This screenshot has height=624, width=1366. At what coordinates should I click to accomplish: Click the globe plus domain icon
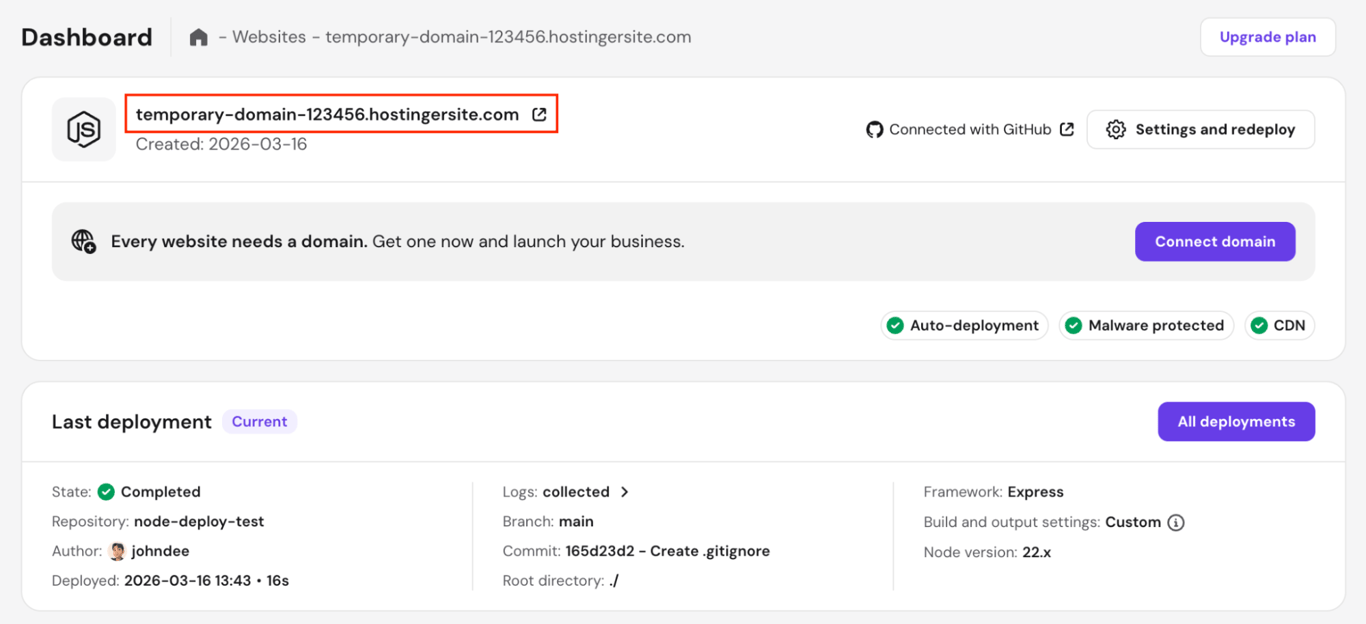[84, 241]
